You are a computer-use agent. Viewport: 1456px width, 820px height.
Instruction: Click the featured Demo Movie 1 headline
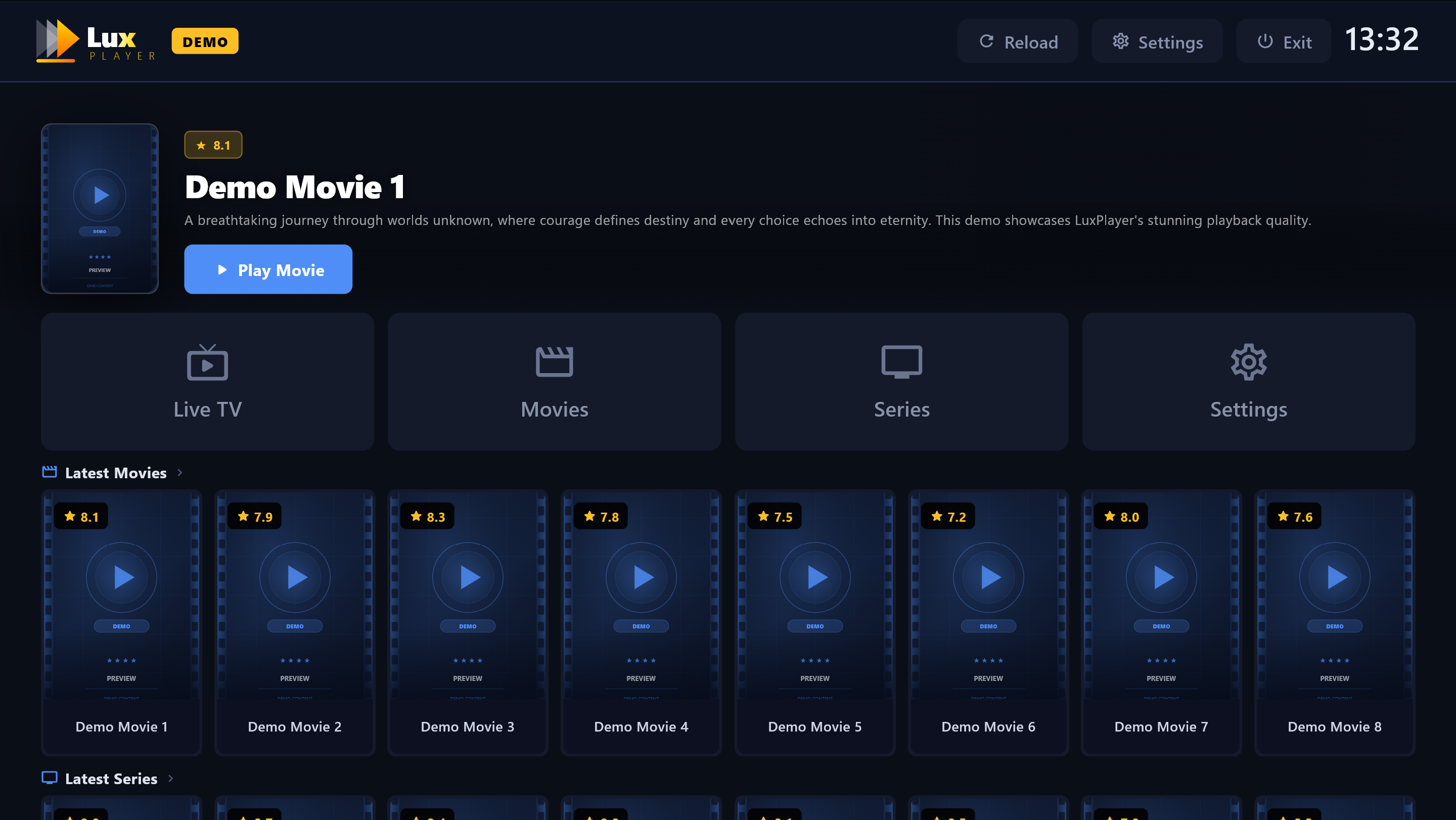click(x=295, y=187)
